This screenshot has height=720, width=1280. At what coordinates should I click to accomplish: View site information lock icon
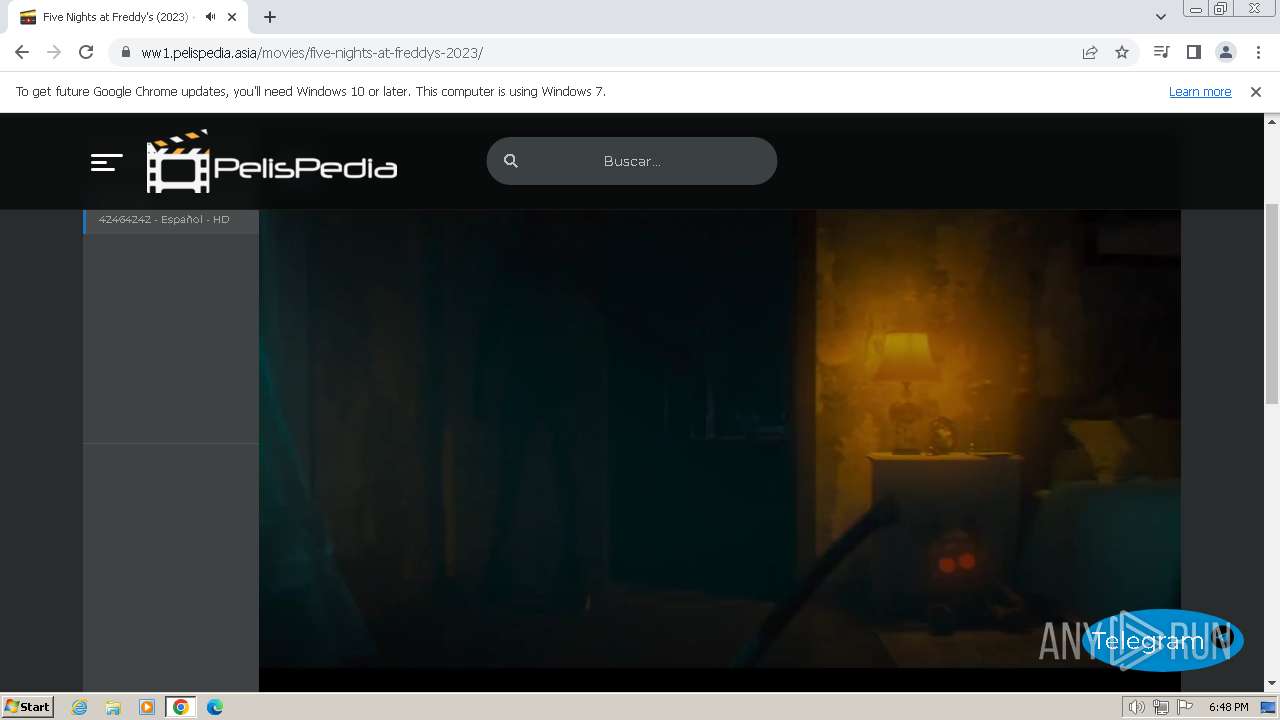click(125, 53)
